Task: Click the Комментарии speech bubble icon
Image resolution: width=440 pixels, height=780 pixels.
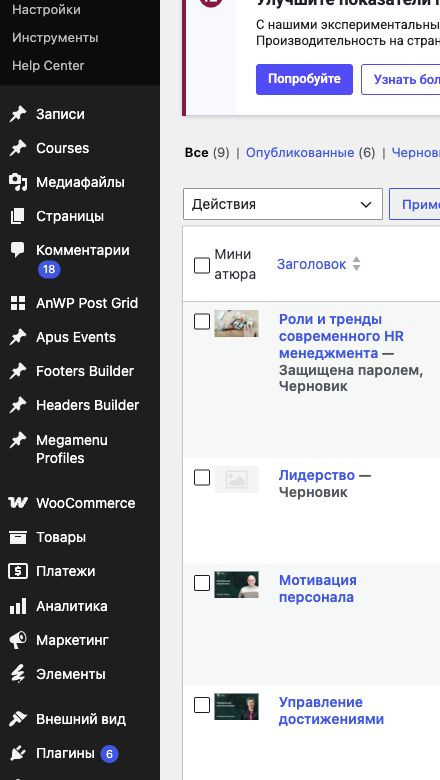Action: tap(18, 250)
